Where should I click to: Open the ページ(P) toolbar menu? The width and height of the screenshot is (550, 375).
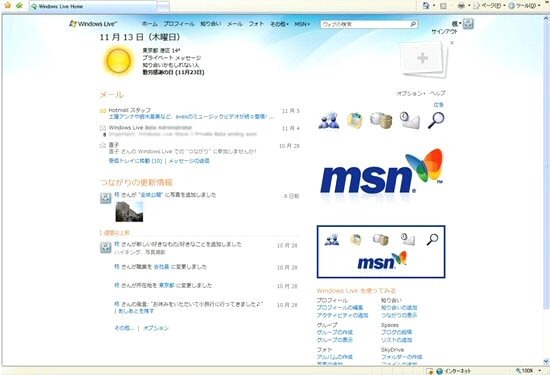[x=488, y=6]
